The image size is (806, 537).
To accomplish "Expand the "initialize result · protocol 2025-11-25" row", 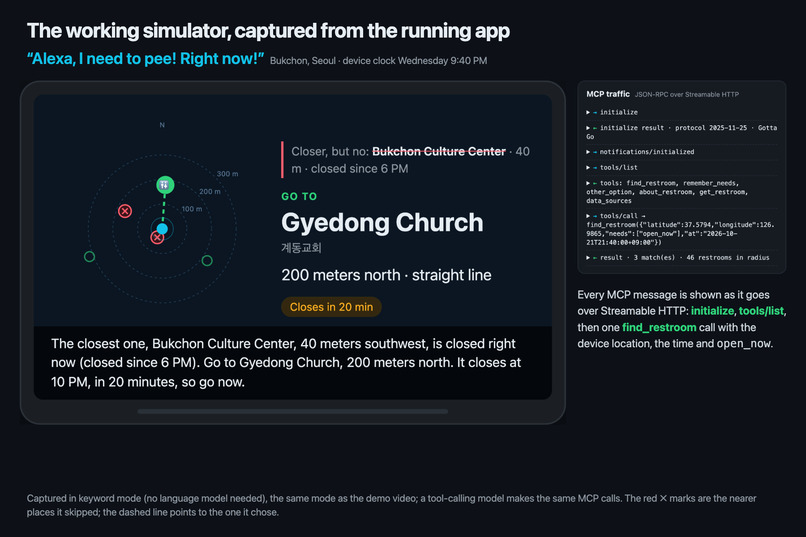I will (682, 132).
